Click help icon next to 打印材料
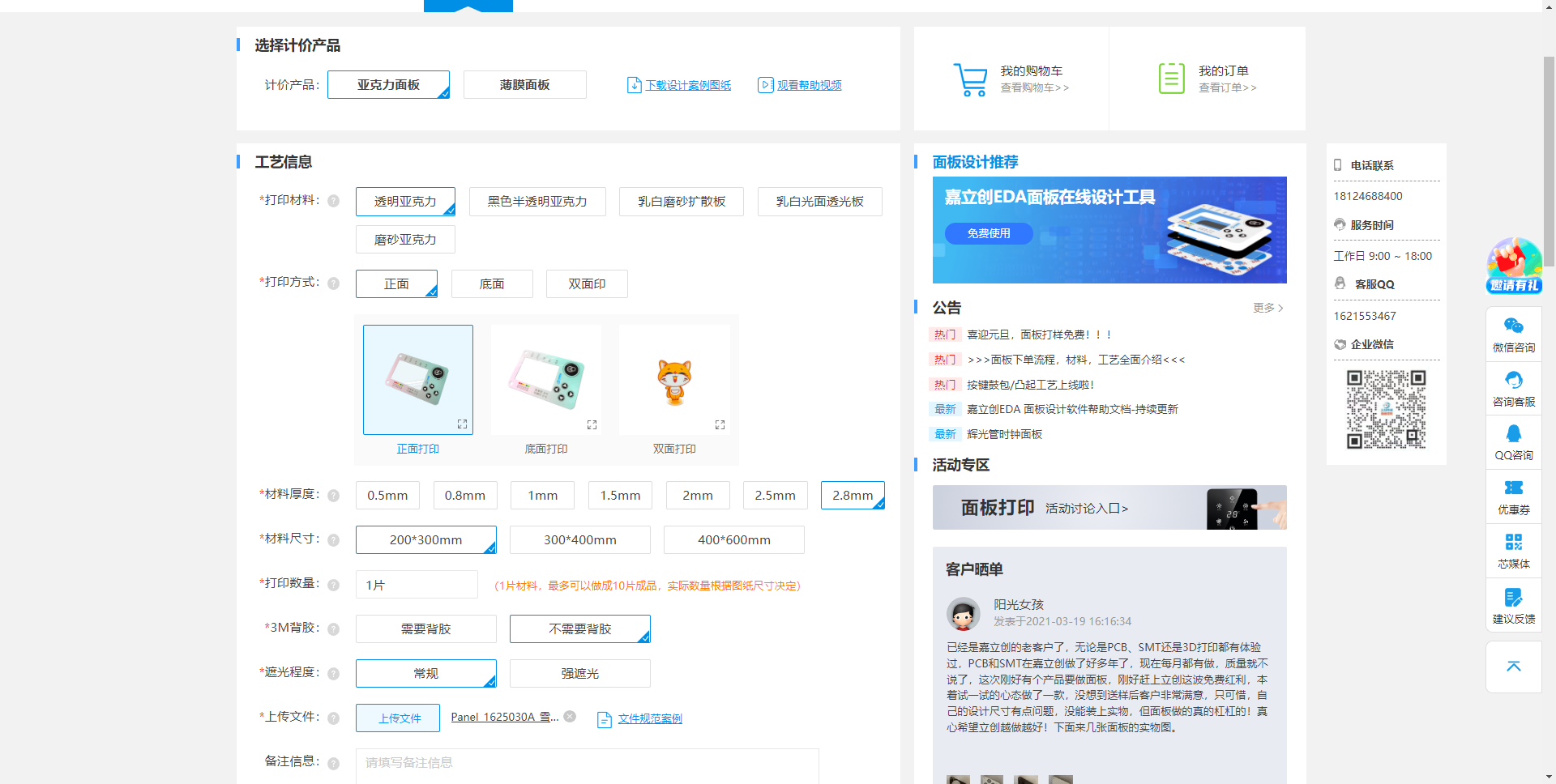Viewport: 1556px width, 784px height. (333, 201)
